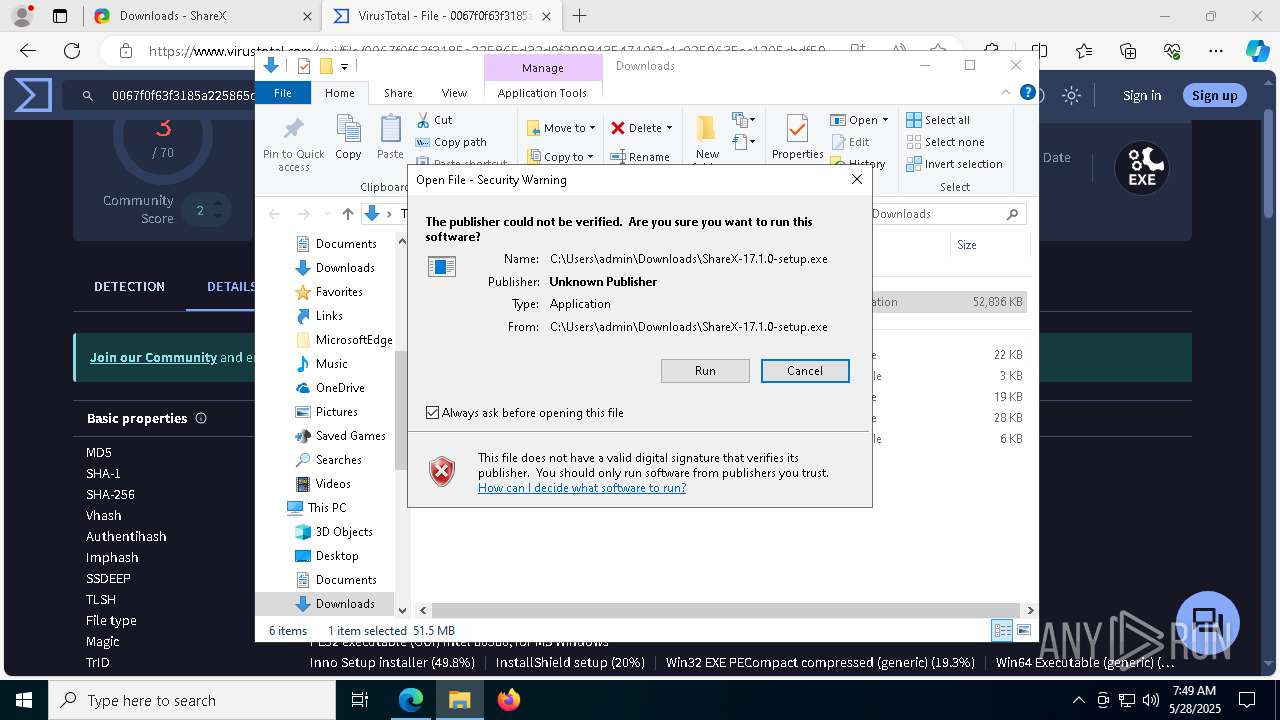Click Rename in the Organize group
This screenshot has width=1280, height=720.
click(x=641, y=157)
